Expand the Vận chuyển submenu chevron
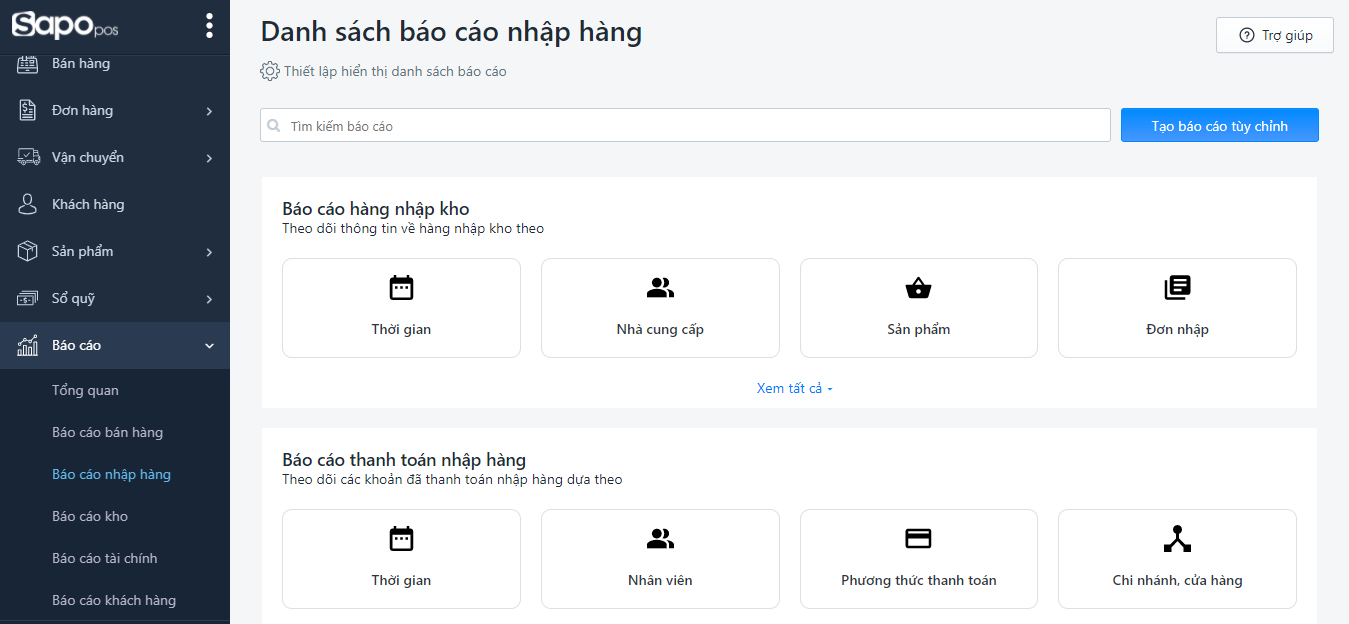Image resolution: width=1349 pixels, height=624 pixels. [x=209, y=158]
